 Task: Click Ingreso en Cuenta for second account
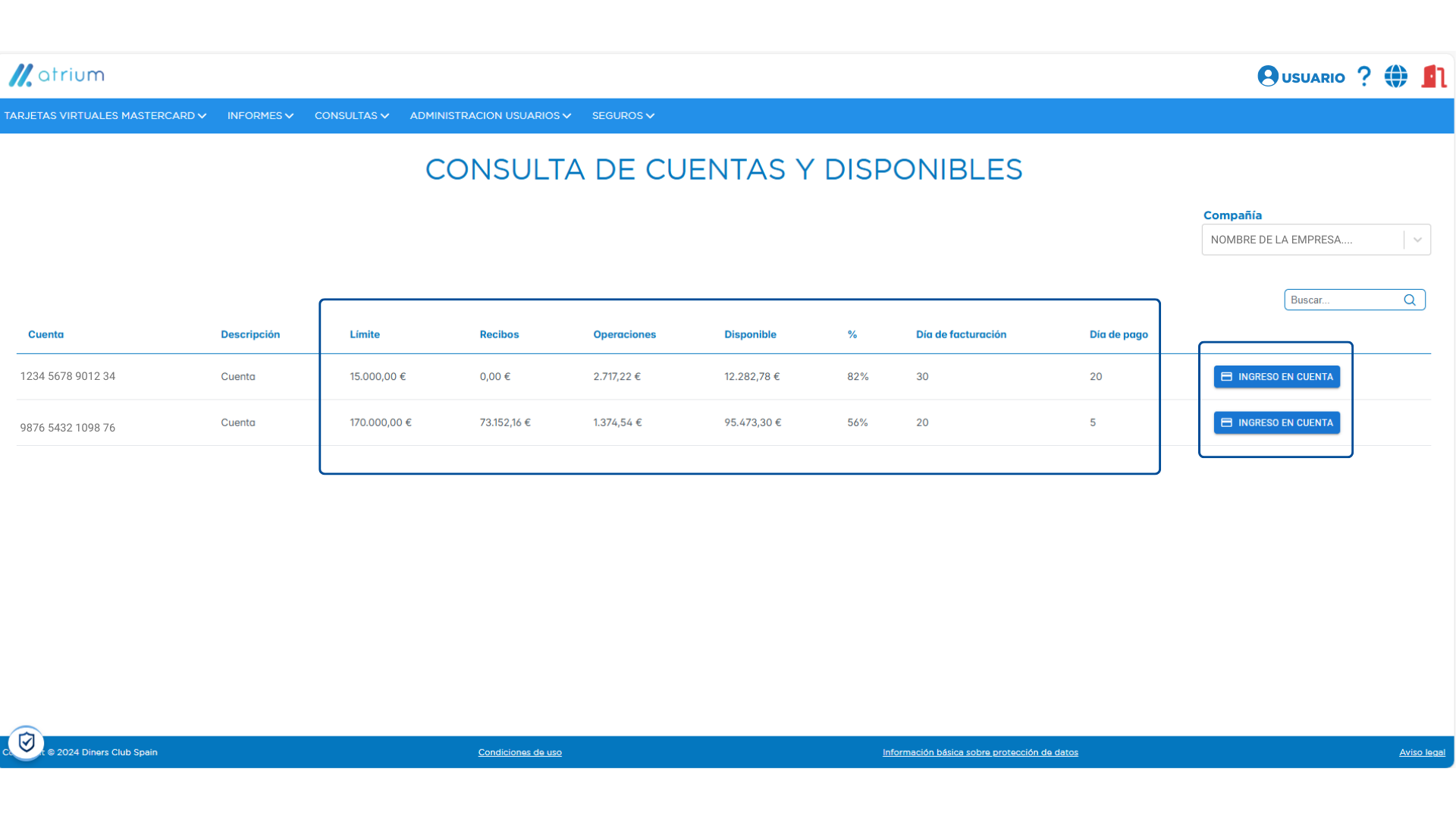coord(1276,423)
